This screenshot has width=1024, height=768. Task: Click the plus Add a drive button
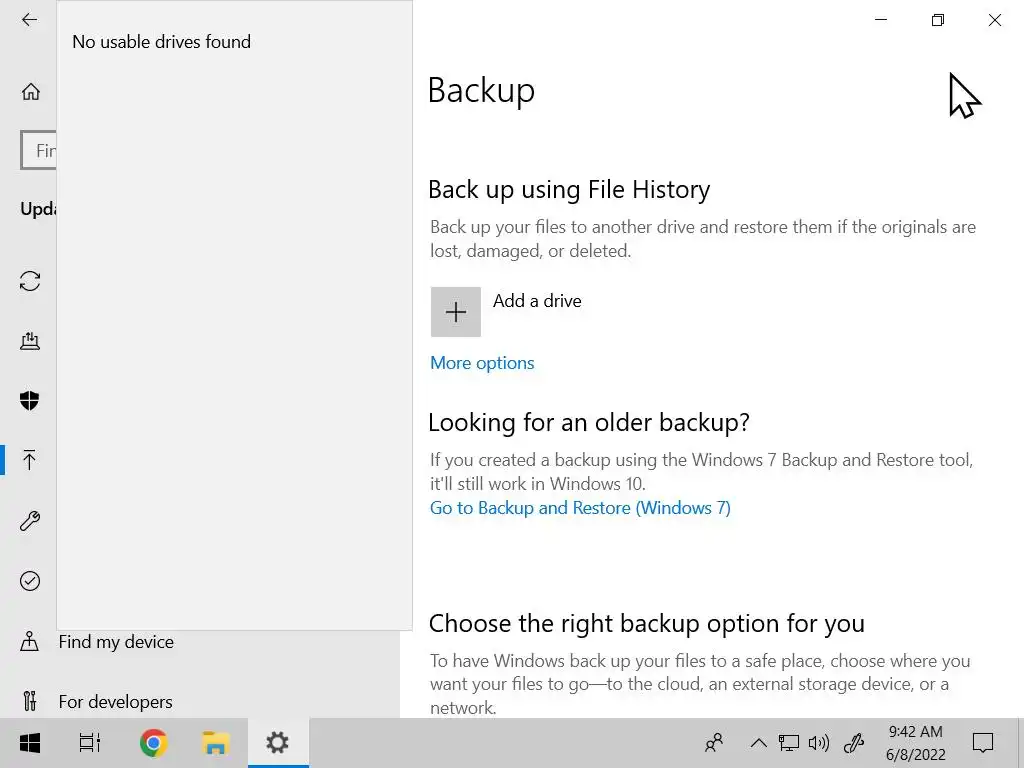456,312
